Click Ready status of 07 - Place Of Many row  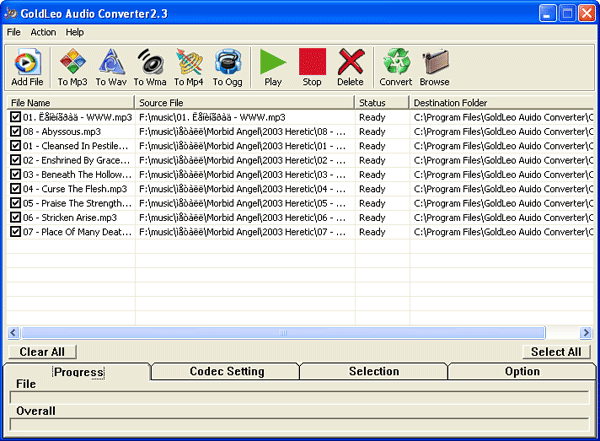point(372,232)
